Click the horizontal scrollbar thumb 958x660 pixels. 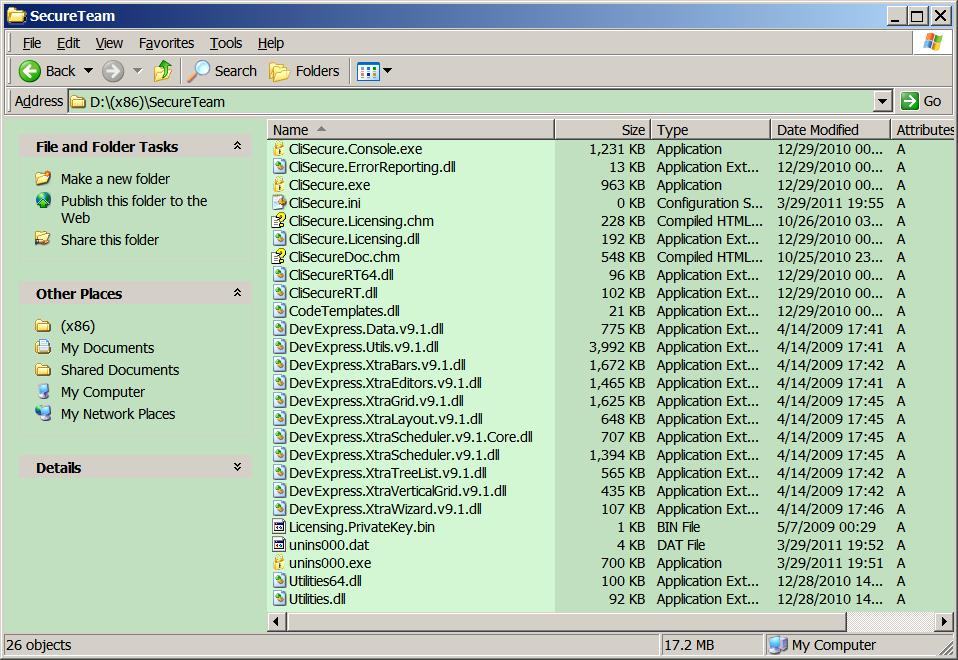coord(567,622)
